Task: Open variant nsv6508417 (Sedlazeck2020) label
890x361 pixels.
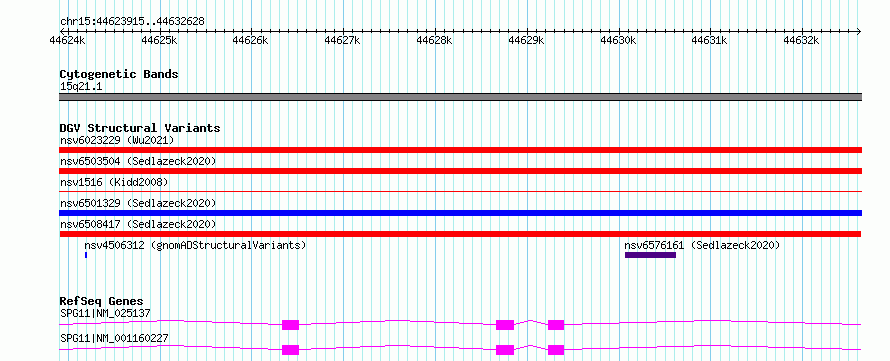Action: [x=138, y=224]
